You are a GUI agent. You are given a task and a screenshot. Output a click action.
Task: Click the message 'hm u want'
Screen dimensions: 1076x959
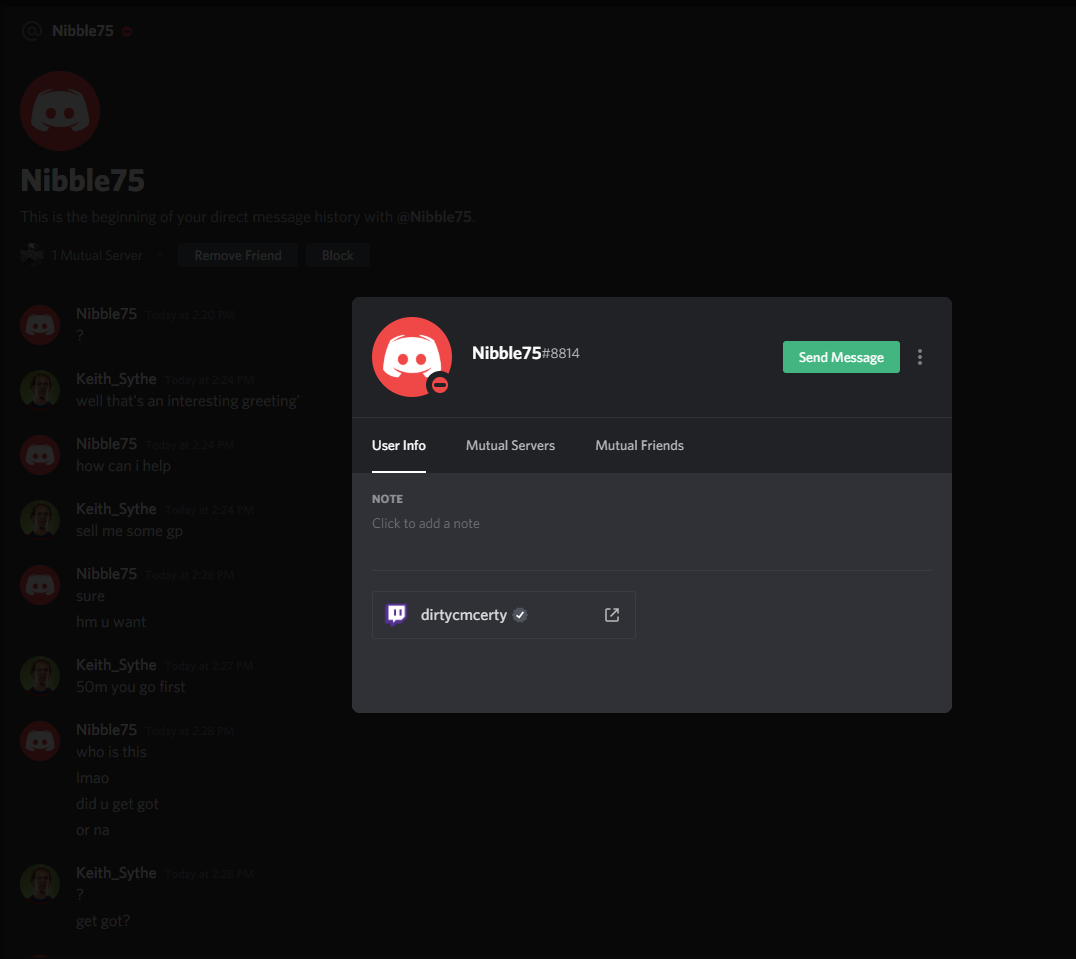(111, 622)
